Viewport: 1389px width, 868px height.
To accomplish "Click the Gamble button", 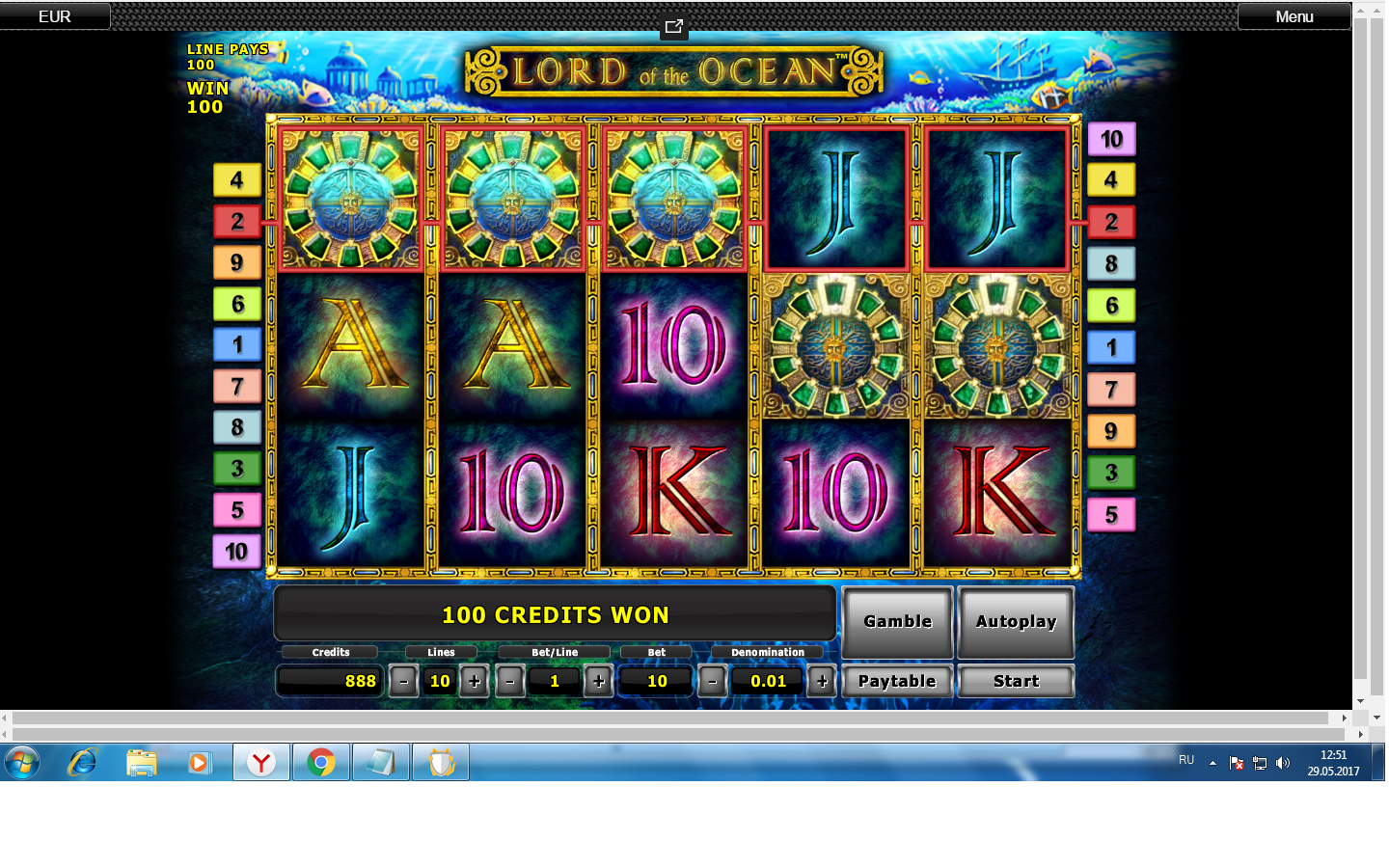I will click(898, 622).
